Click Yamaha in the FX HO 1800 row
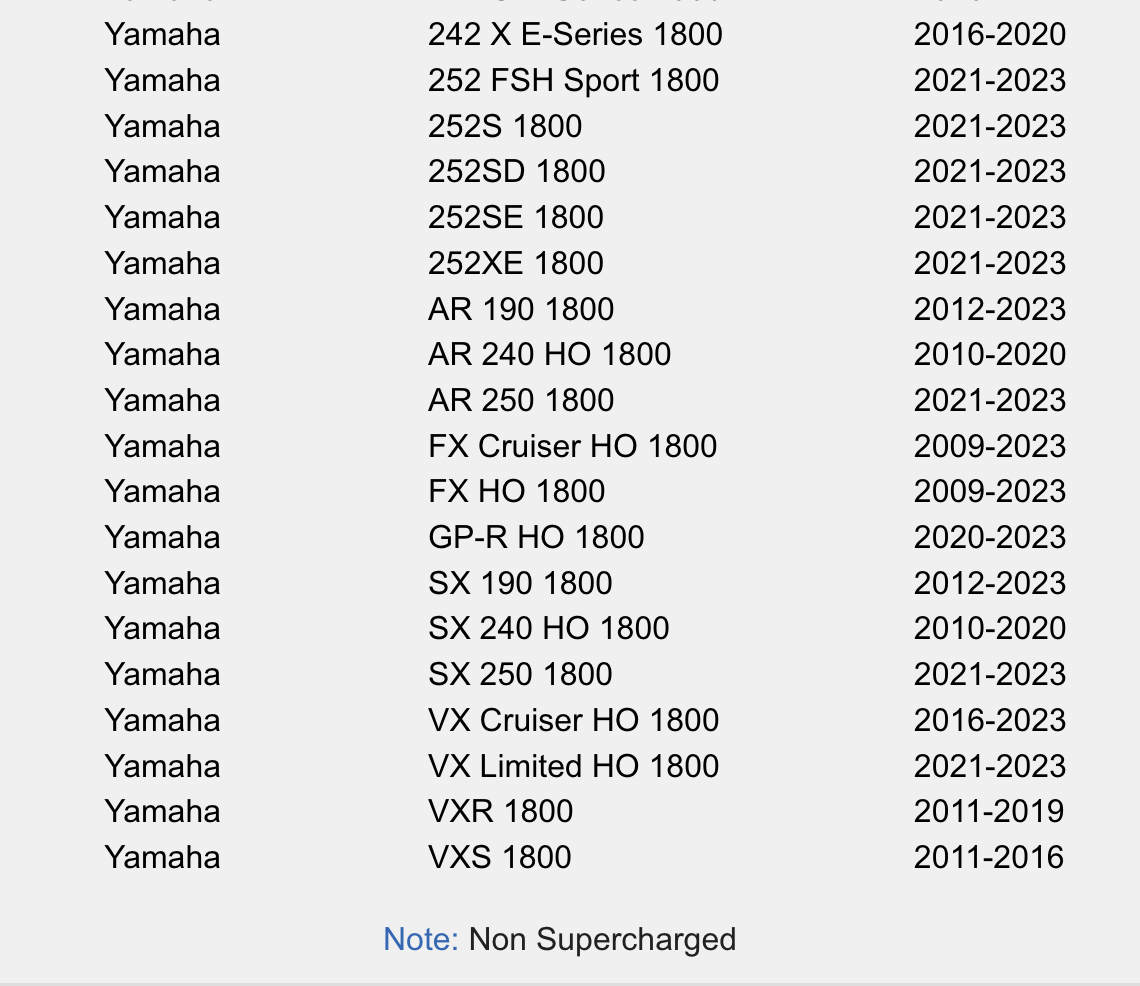 click(162, 492)
